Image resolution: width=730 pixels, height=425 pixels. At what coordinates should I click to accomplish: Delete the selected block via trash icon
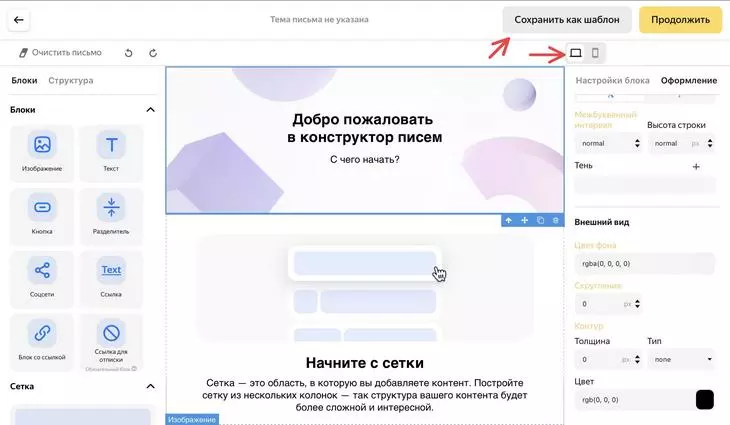(x=555, y=220)
